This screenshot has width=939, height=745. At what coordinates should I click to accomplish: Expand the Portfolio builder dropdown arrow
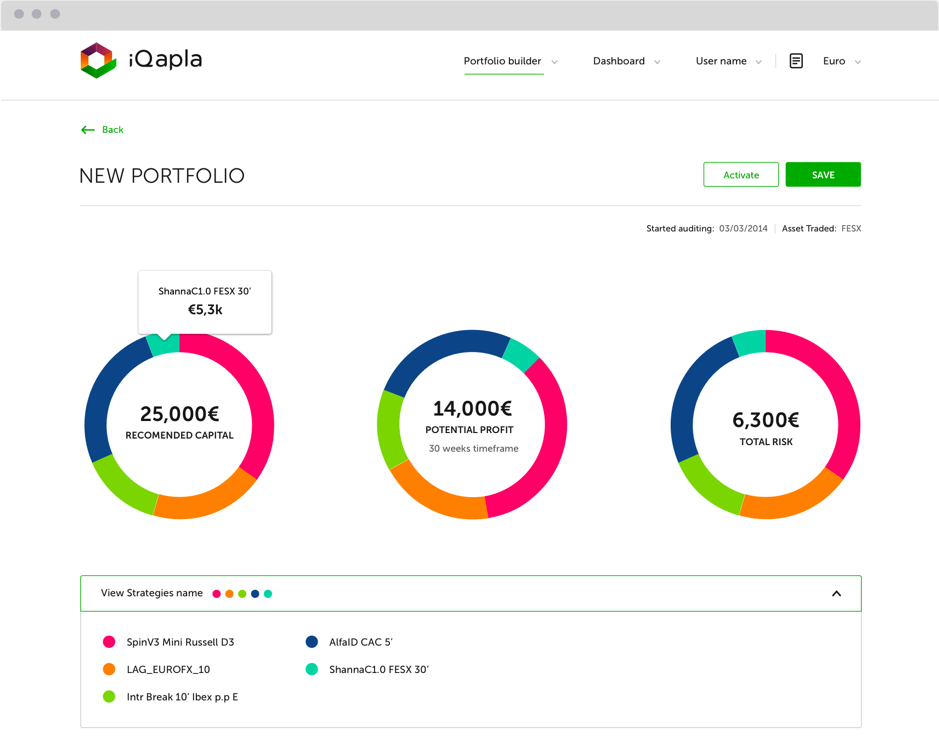tap(555, 62)
